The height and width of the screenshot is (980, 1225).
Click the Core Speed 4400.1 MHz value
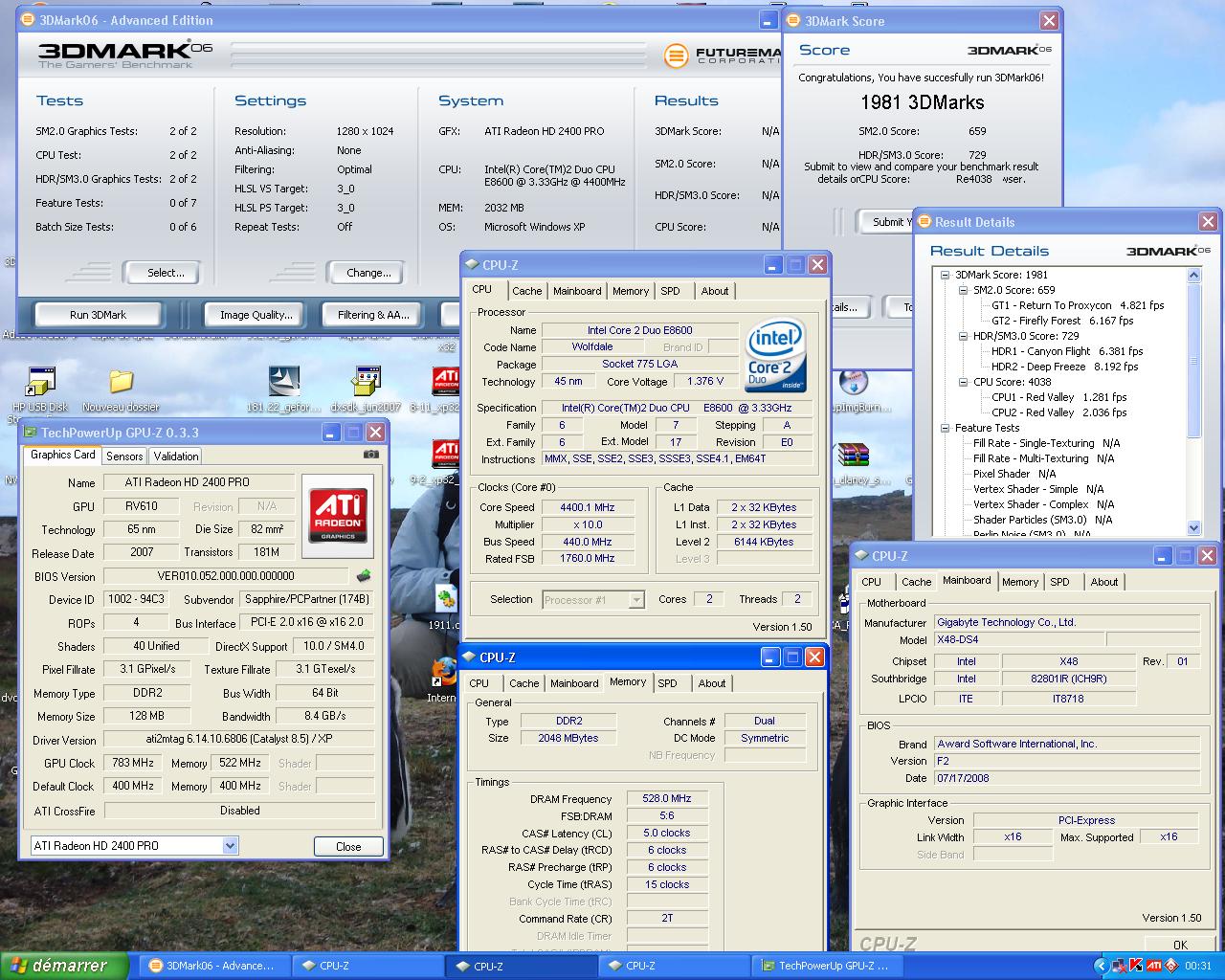(588, 507)
